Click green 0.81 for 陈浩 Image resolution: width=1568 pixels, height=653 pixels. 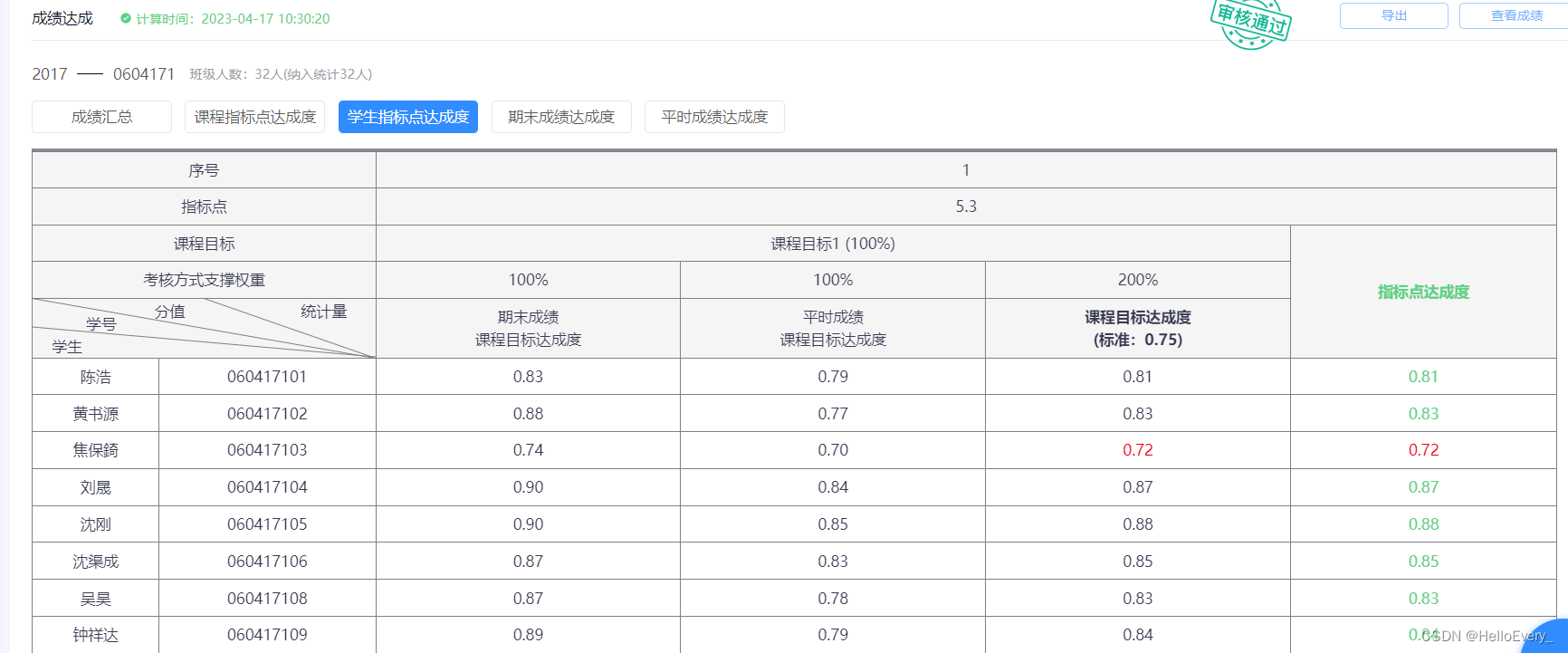(x=1423, y=377)
